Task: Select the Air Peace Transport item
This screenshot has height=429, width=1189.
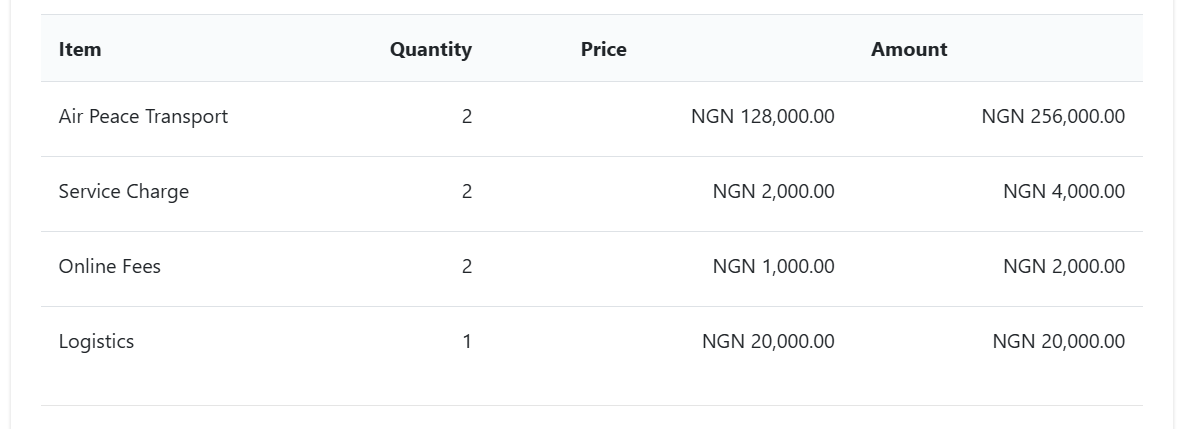Action: 143,117
